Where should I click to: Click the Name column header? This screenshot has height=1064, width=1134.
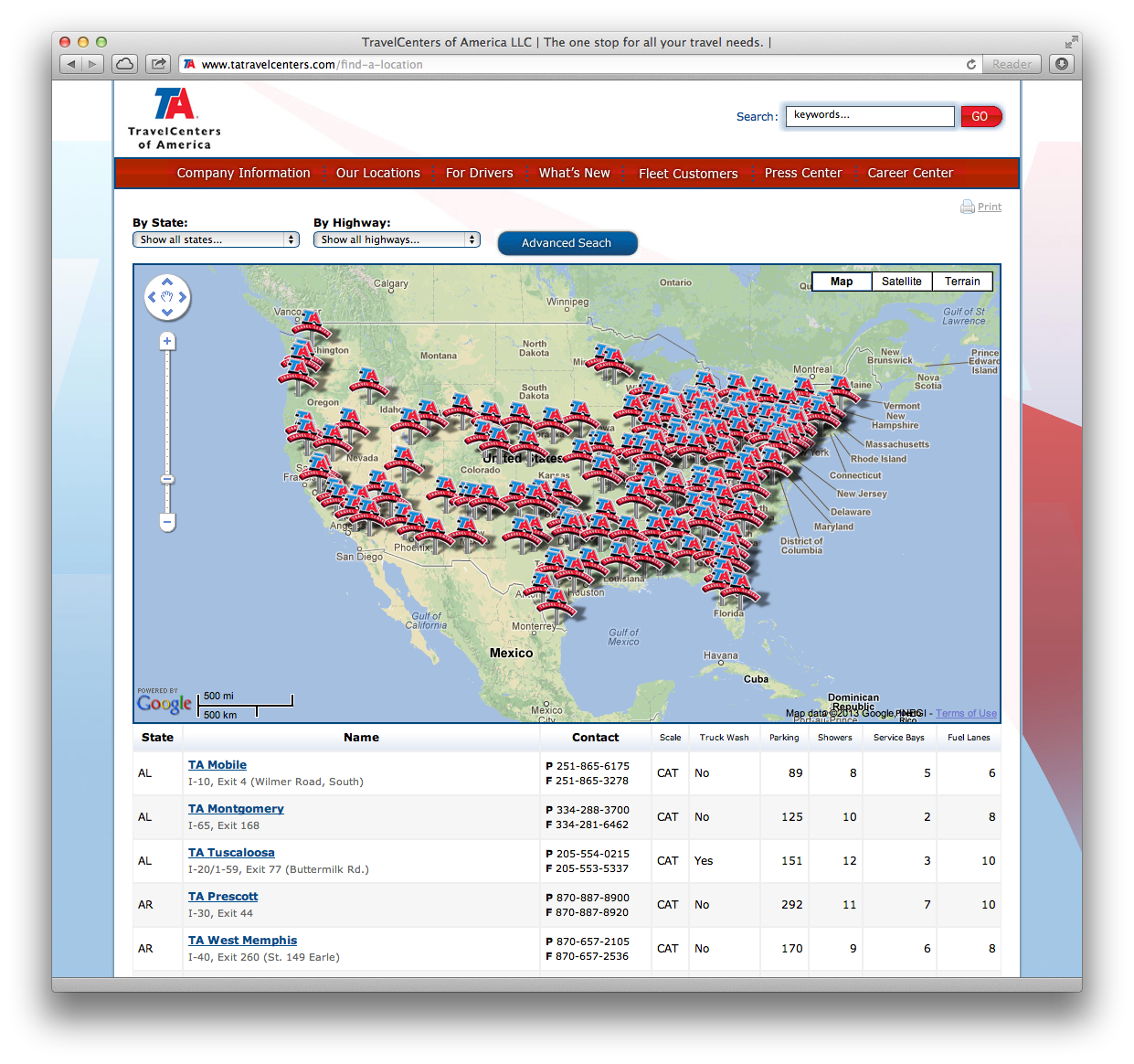coord(361,738)
